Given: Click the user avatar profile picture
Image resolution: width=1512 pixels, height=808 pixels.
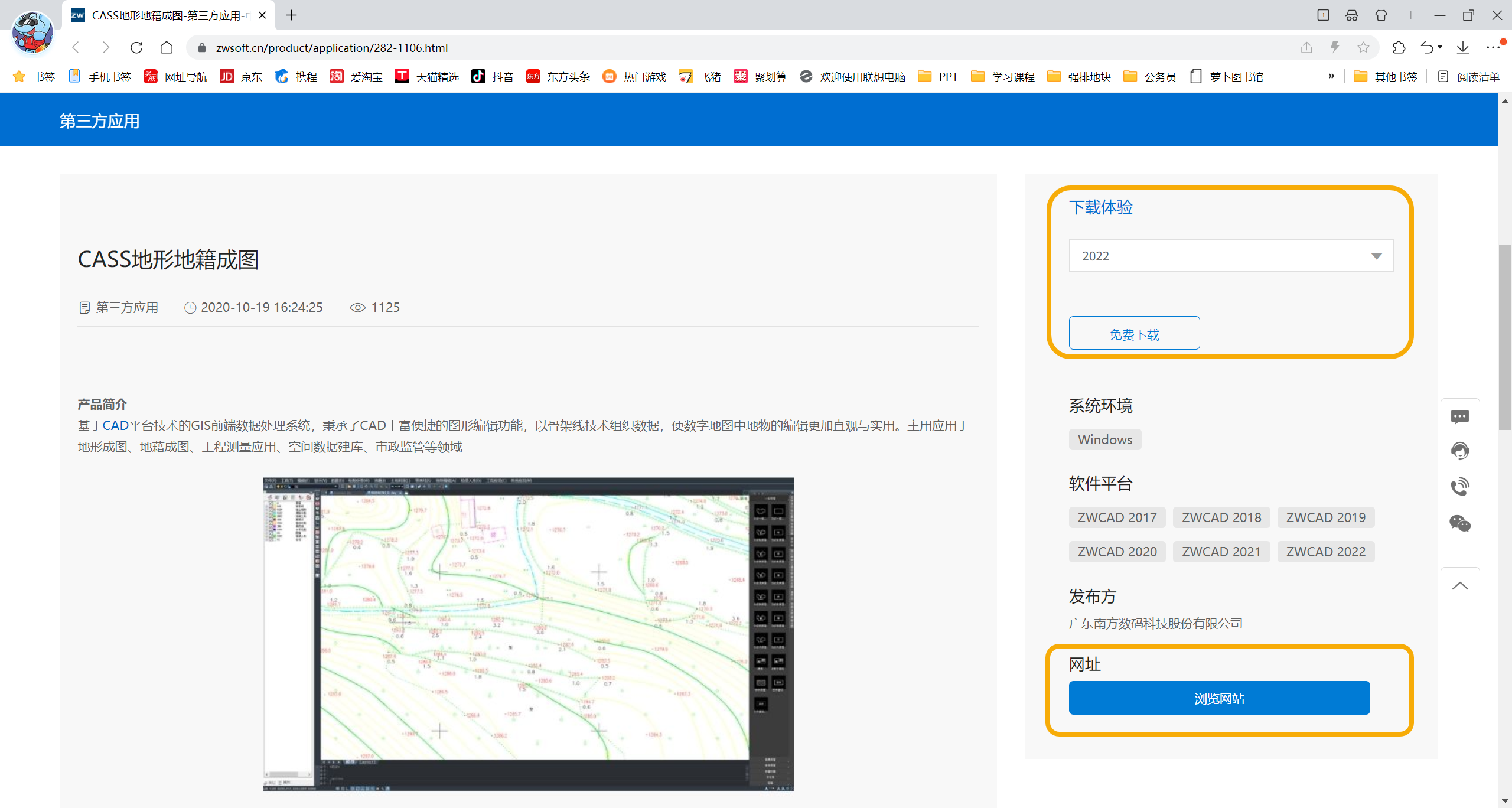Looking at the screenshot, I should point(32,32).
